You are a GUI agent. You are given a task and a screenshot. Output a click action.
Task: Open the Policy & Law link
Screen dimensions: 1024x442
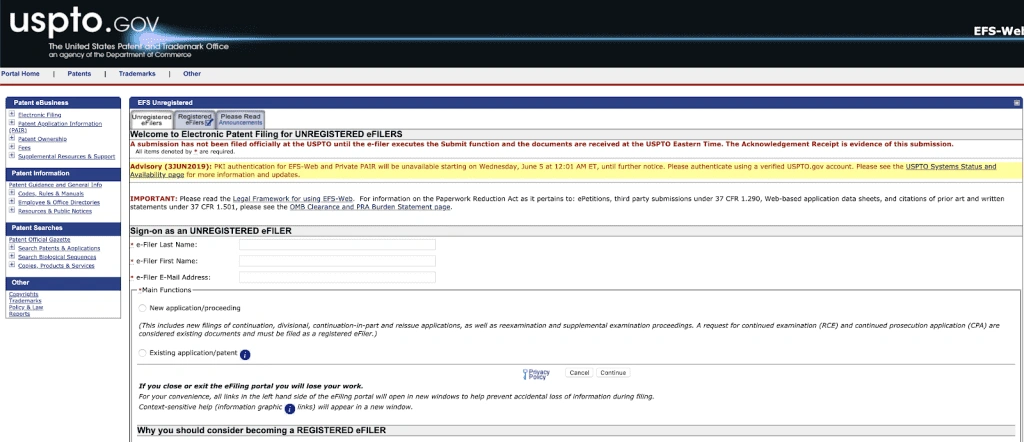[x=26, y=308]
